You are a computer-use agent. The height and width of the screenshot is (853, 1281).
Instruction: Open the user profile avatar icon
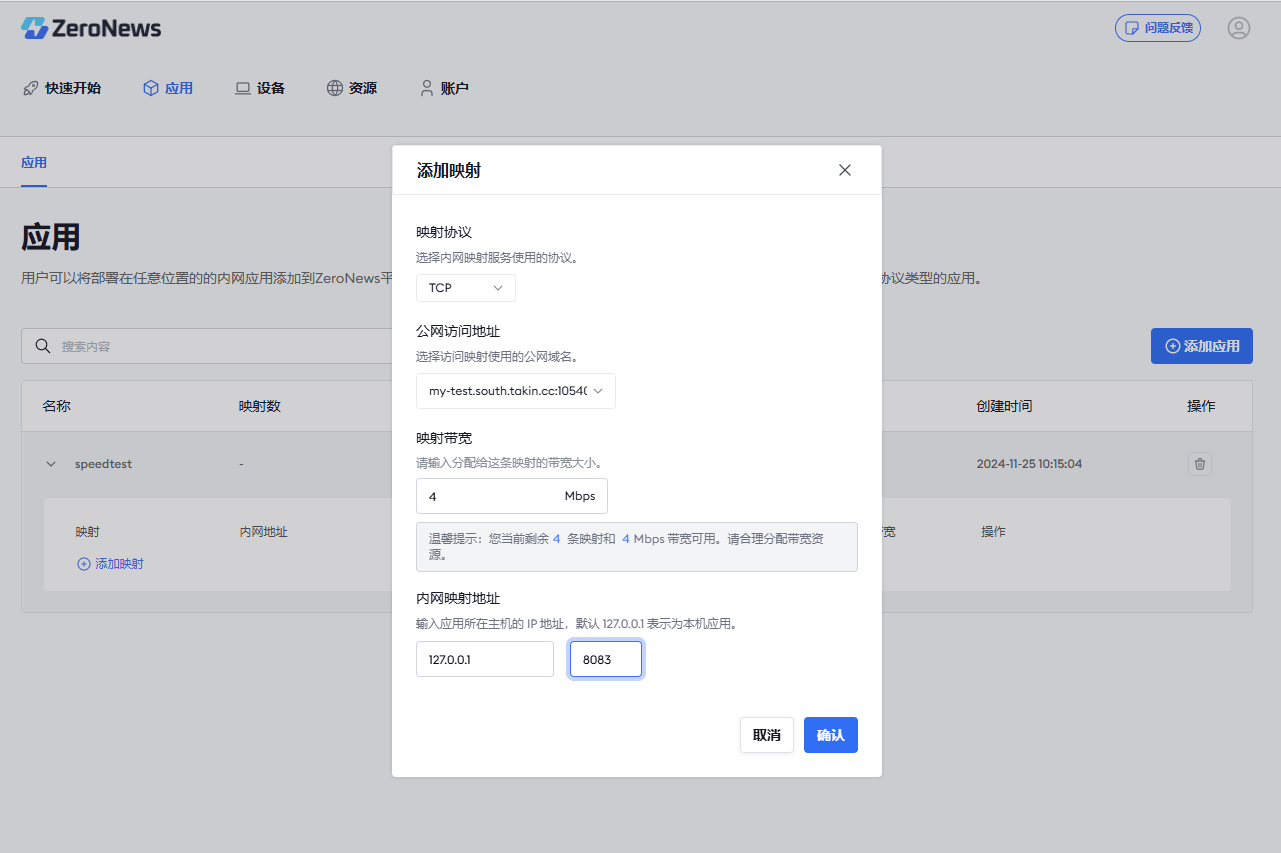point(1239,27)
